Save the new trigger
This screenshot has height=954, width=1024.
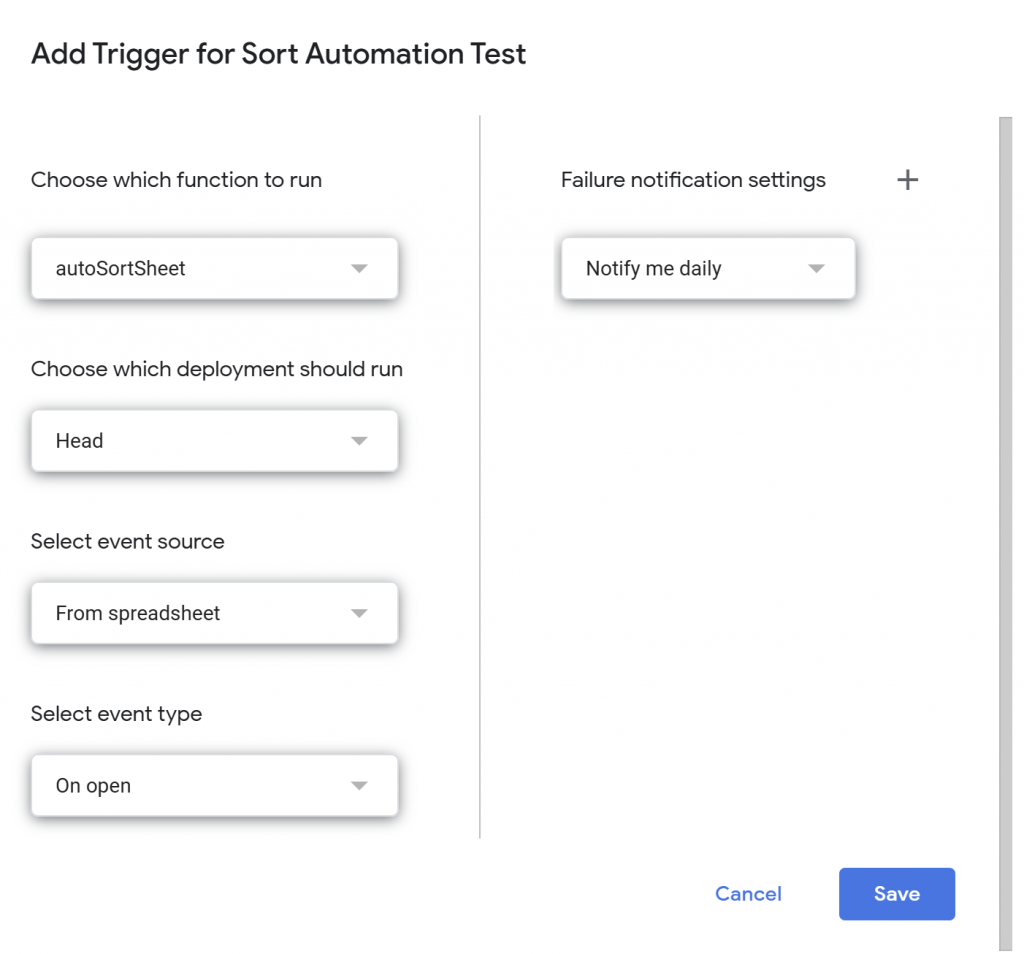point(896,894)
